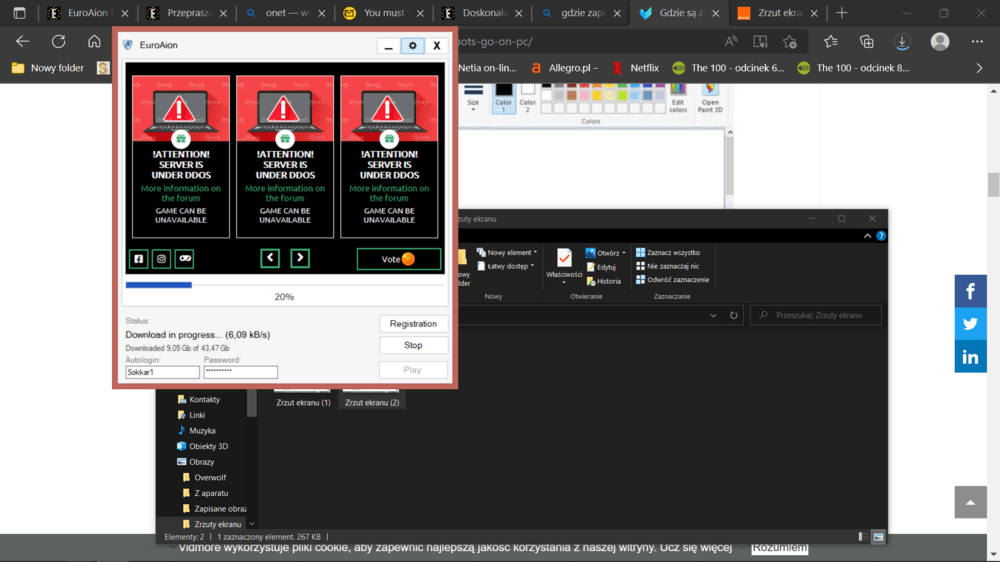Open EuroAion launcher settings gear
1000x562 pixels.
[413, 46]
